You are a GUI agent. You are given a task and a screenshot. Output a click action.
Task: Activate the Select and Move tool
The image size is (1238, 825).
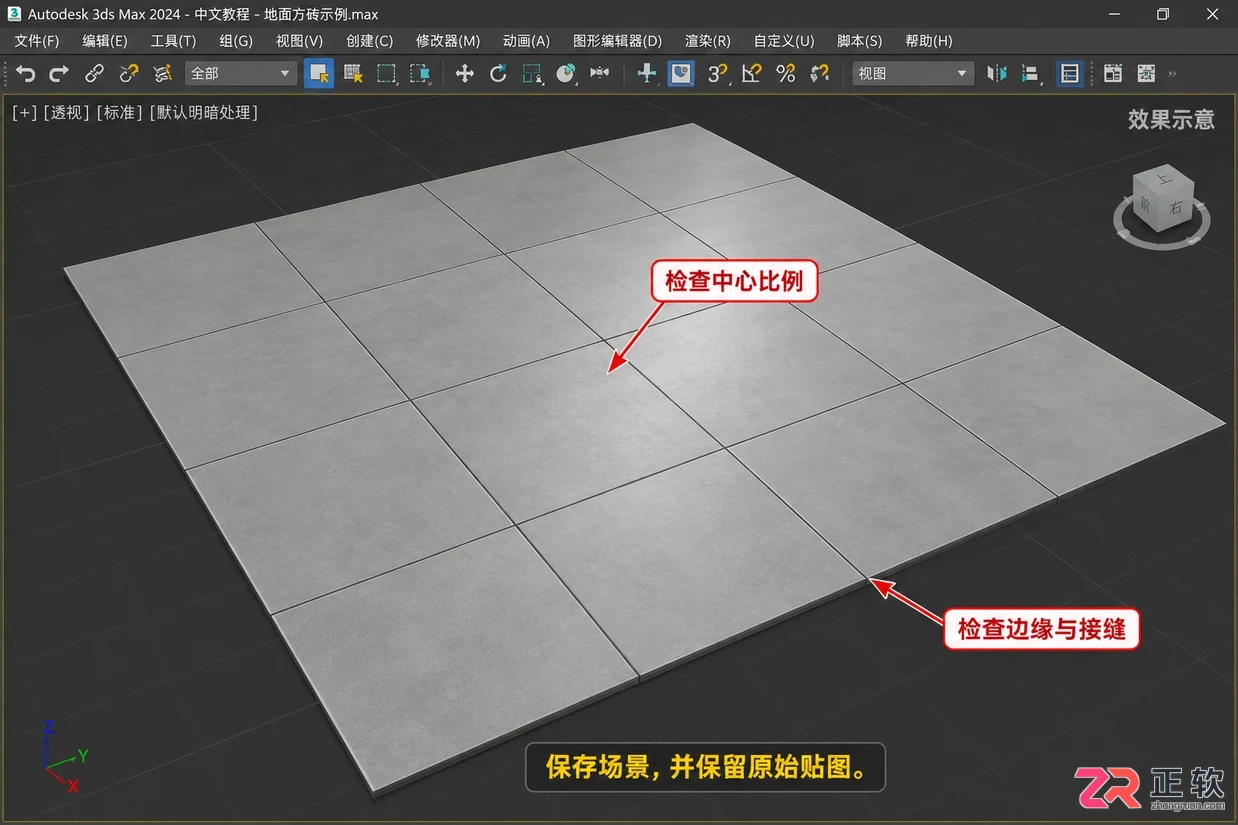click(x=464, y=73)
